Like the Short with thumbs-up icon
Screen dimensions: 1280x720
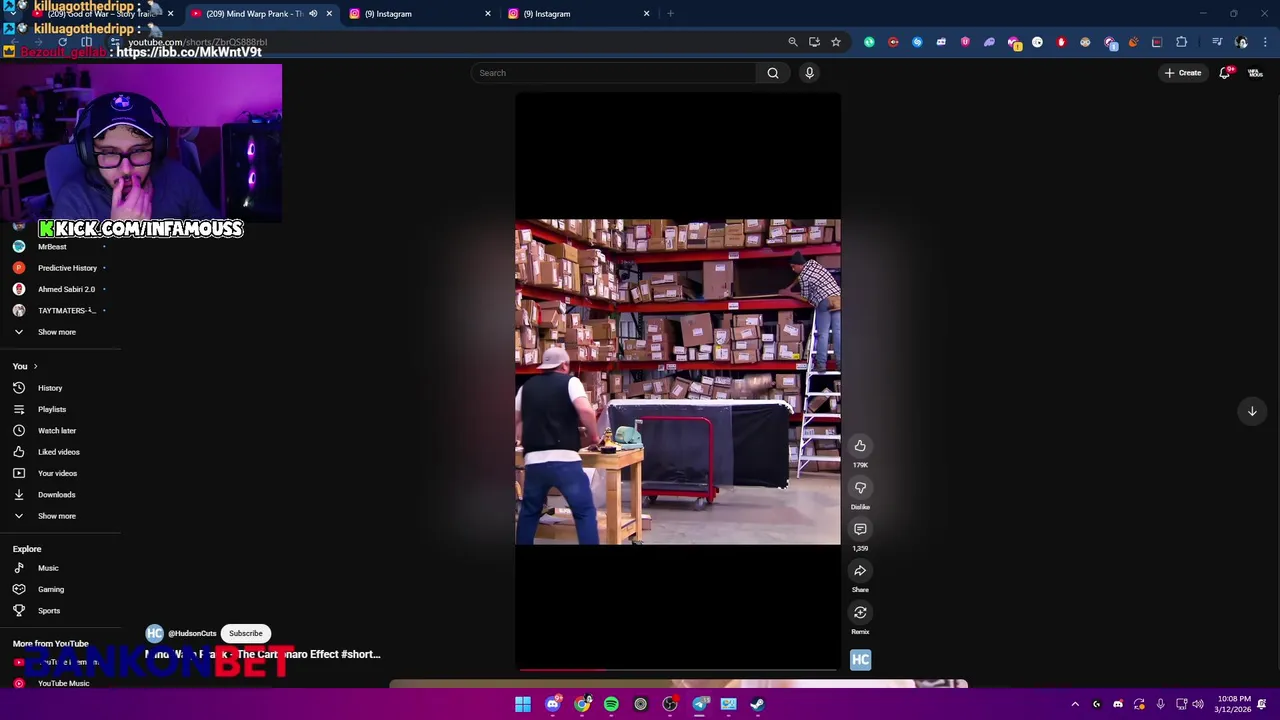(x=860, y=446)
